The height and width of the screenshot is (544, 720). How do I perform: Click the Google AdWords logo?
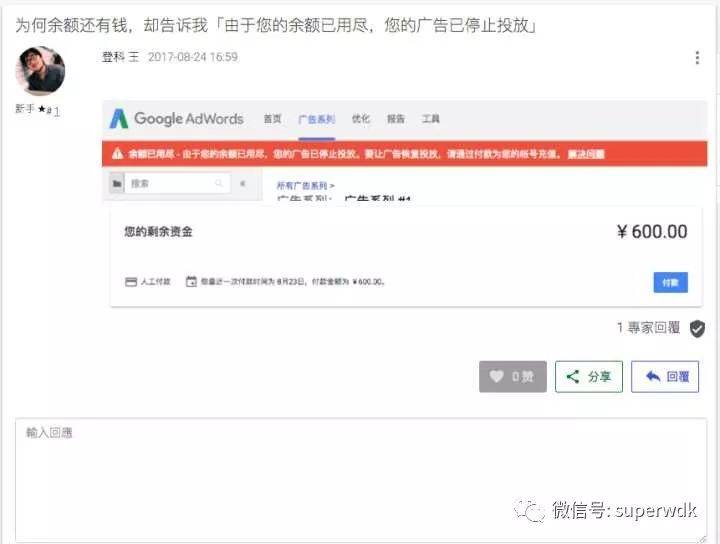[177, 118]
